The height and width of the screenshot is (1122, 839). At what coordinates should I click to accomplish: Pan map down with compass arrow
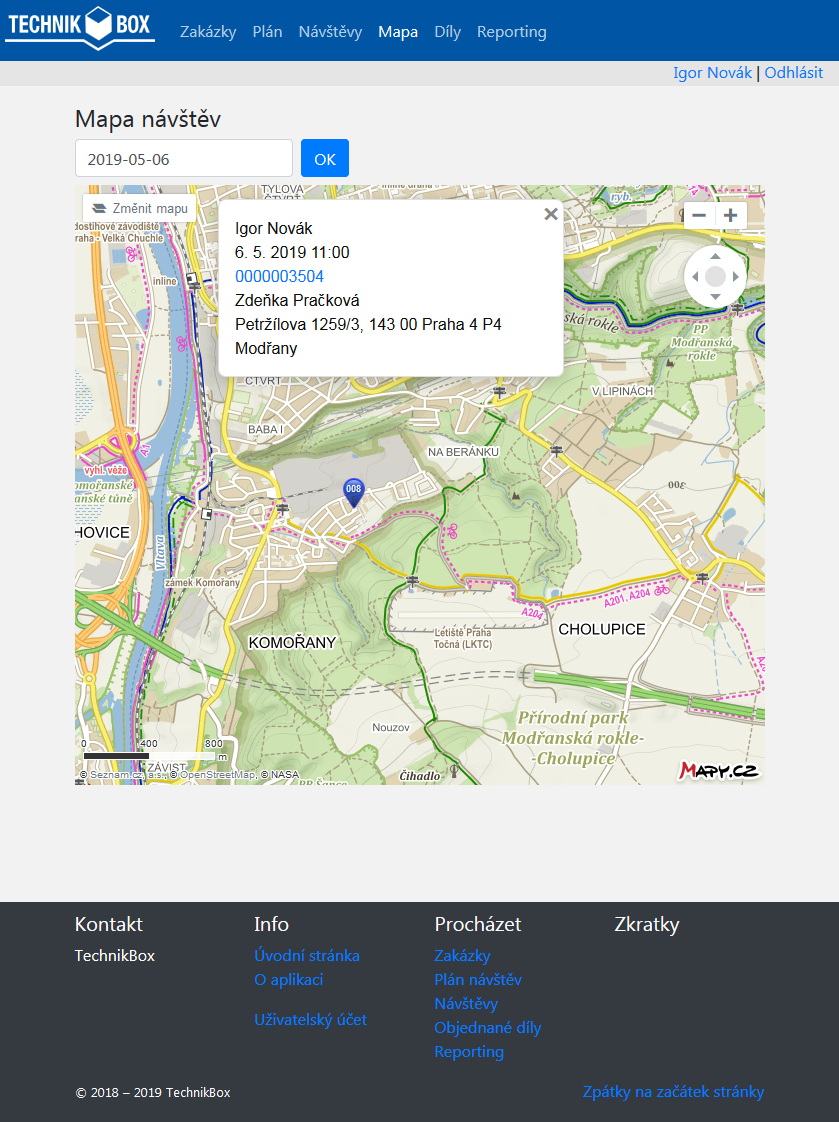tap(715, 297)
